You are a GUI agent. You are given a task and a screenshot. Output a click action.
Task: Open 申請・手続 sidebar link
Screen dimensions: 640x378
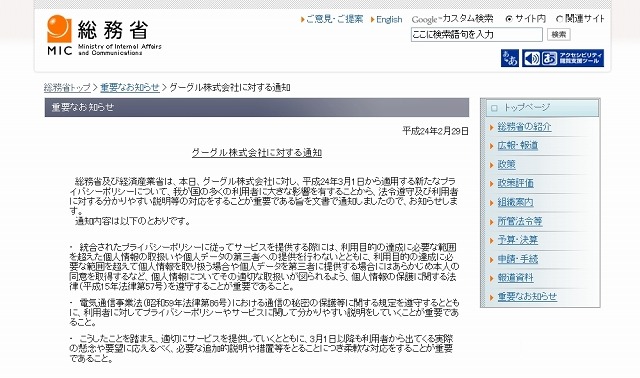click(x=518, y=259)
